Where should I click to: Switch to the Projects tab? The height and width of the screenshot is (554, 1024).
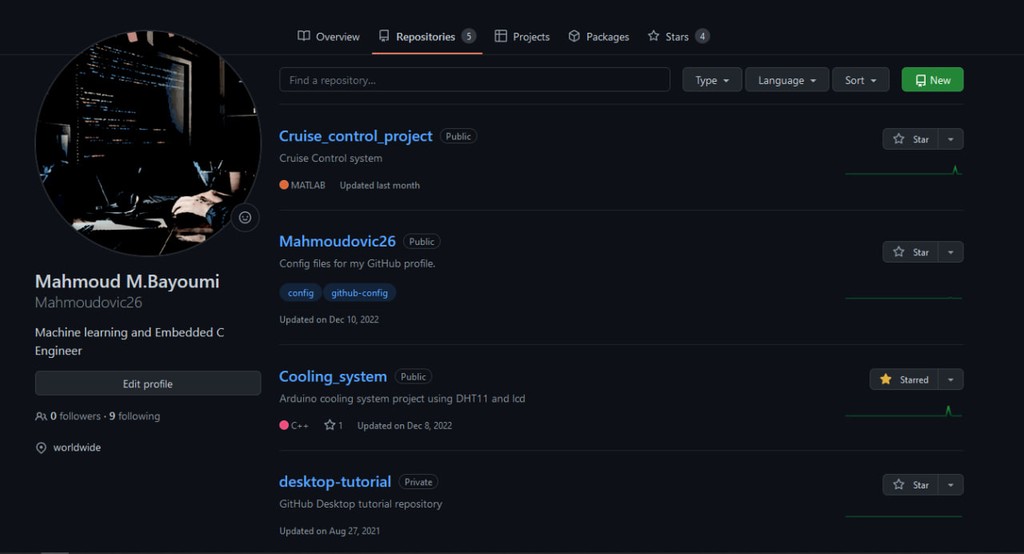[x=522, y=37]
